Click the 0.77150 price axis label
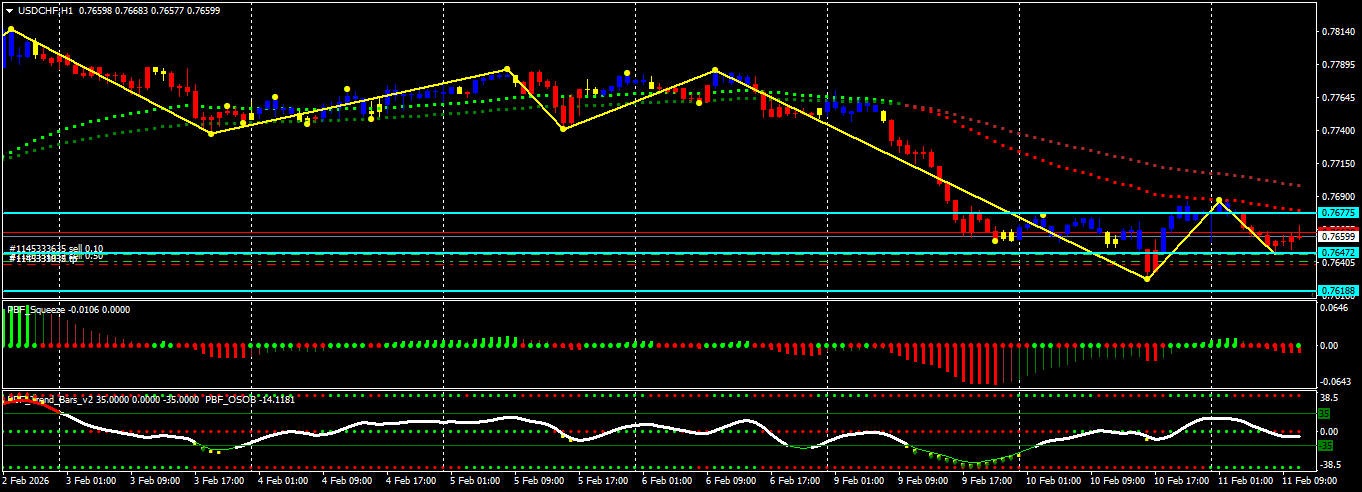The width and height of the screenshot is (1362, 492). [x=1338, y=163]
